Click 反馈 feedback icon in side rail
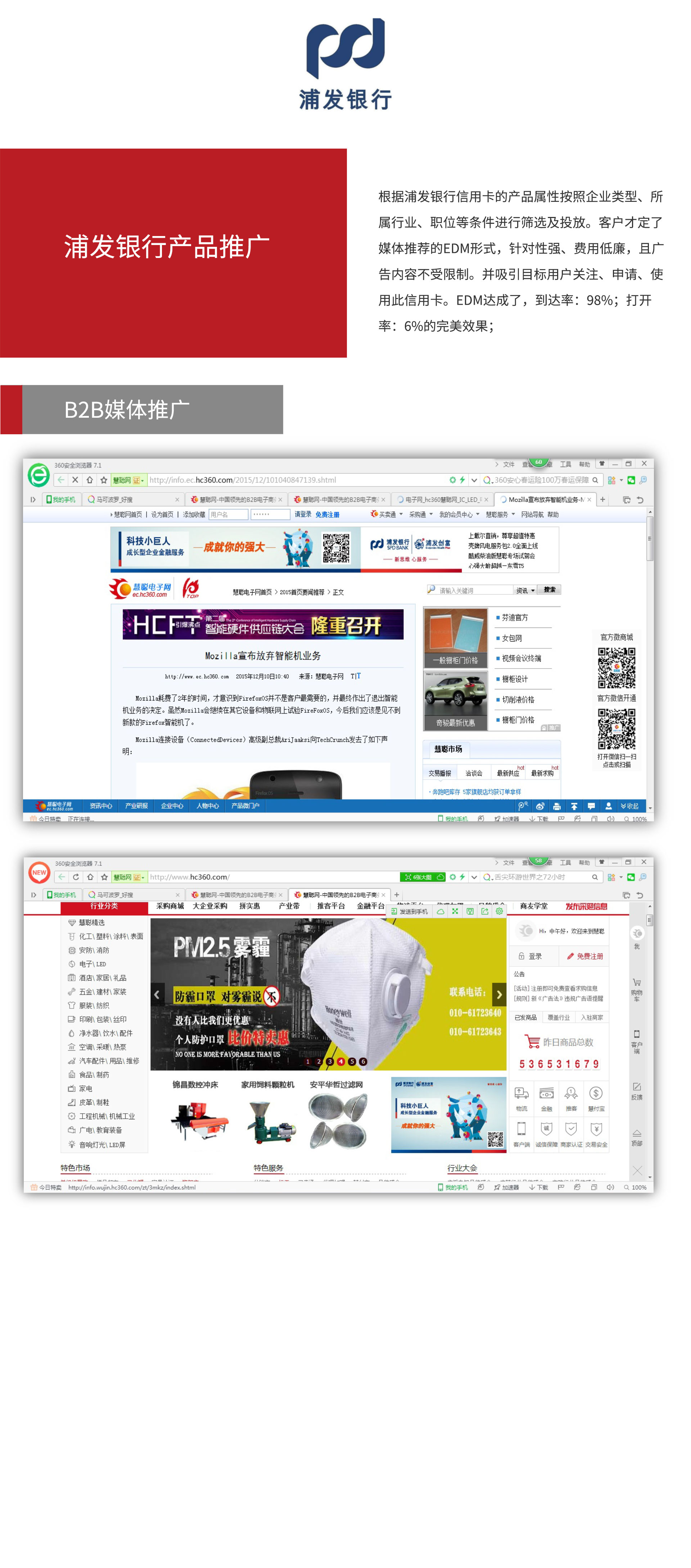 [636, 1091]
